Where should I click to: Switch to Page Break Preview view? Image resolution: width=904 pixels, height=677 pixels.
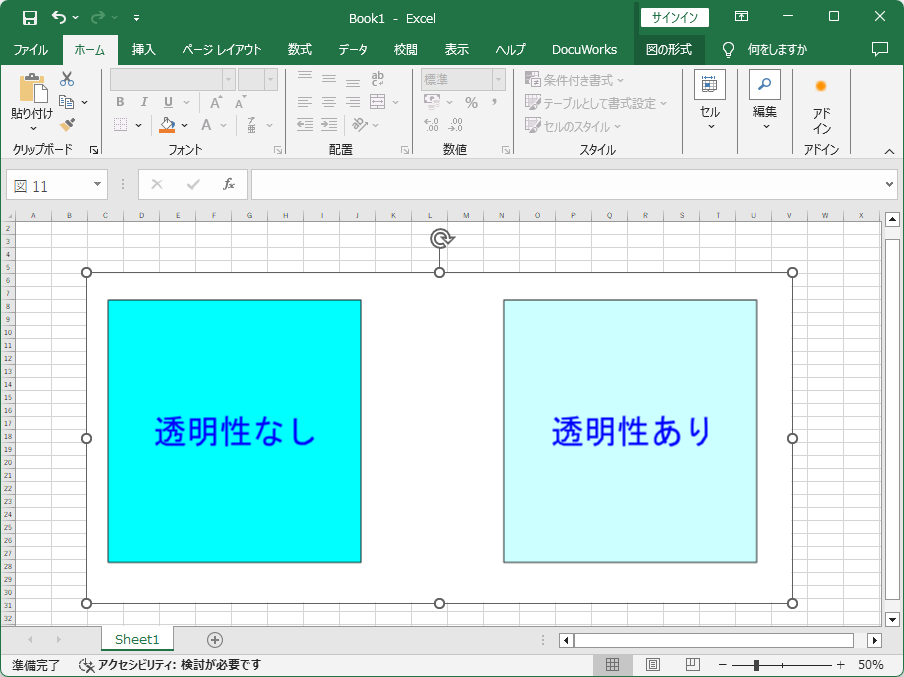click(x=692, y=665)
